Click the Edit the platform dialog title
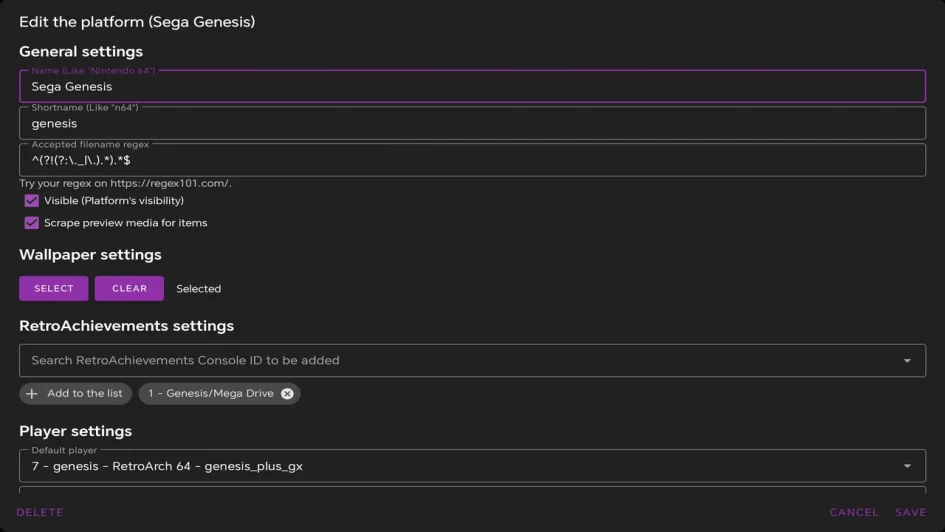Screen dimensions: 945x532 (136, 22)
